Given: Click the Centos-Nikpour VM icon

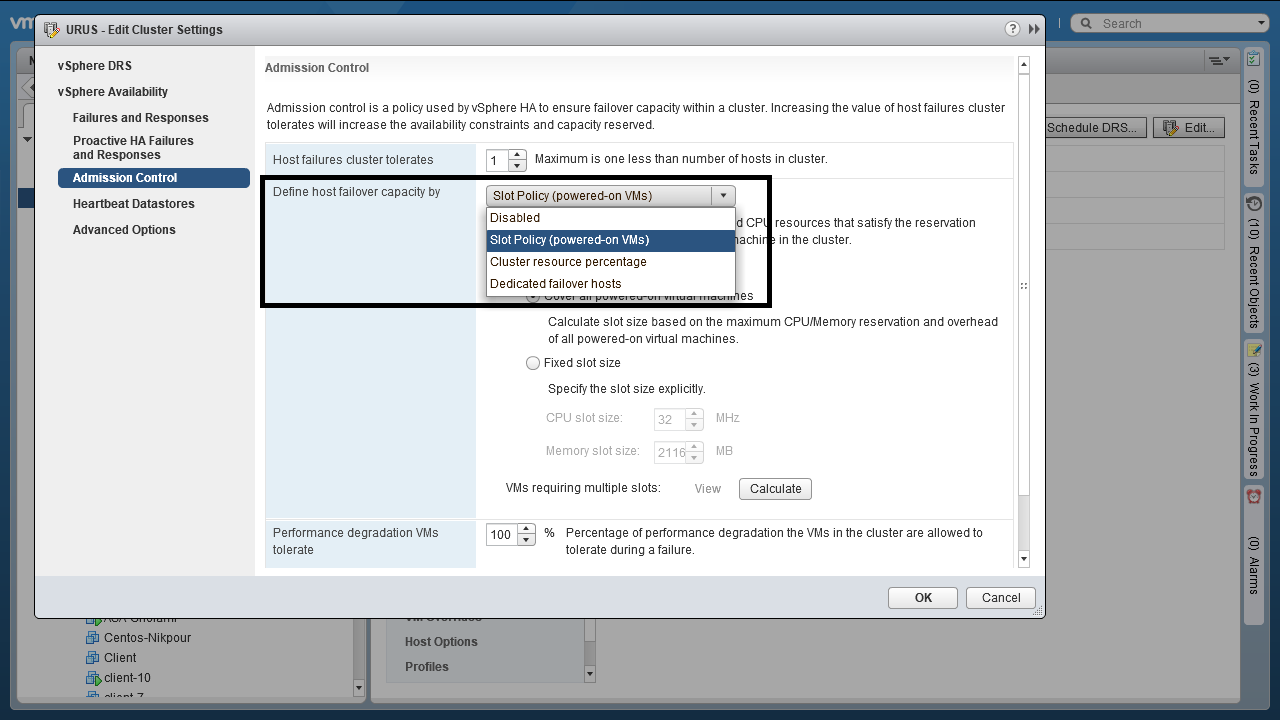Looking at the screenshot, I should click(x=94, y=638).
